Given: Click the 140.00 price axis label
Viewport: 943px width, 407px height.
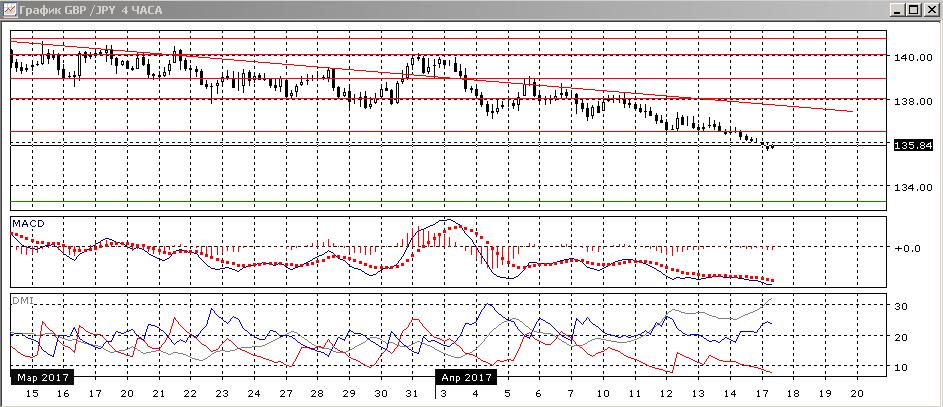Looking at the screenshot, I should tap(912, 58).
